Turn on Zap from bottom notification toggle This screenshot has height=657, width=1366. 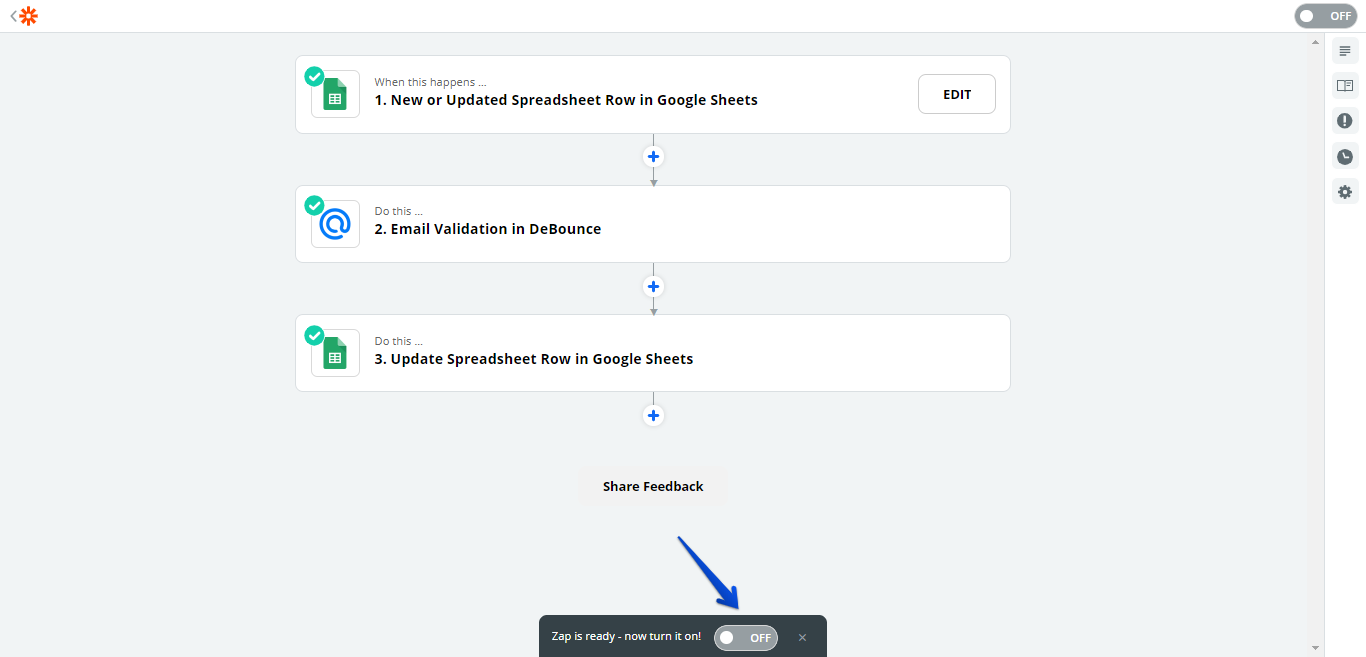[745, 637]
